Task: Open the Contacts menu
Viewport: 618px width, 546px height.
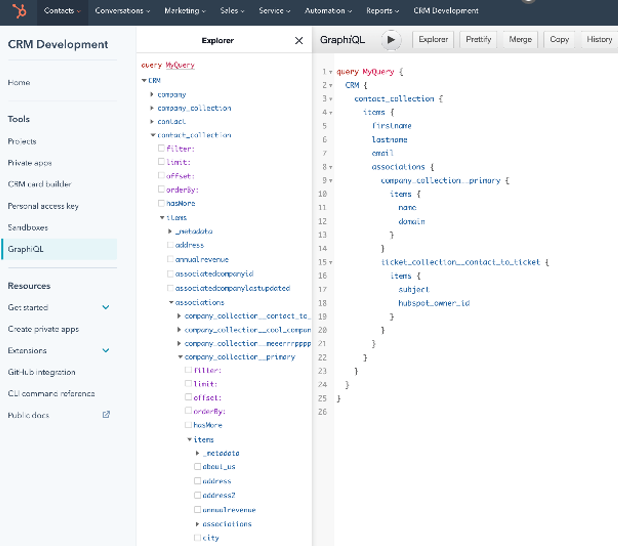Action: pos(62,11)
